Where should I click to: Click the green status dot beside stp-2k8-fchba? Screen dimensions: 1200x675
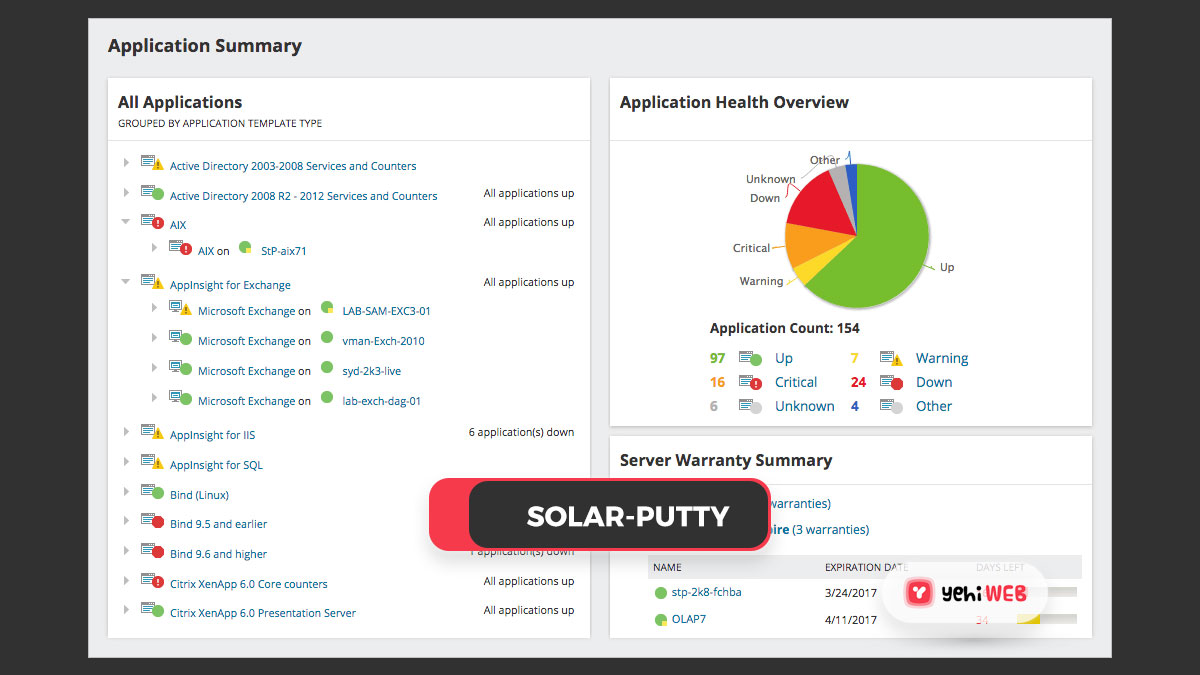tap(661, 592)
